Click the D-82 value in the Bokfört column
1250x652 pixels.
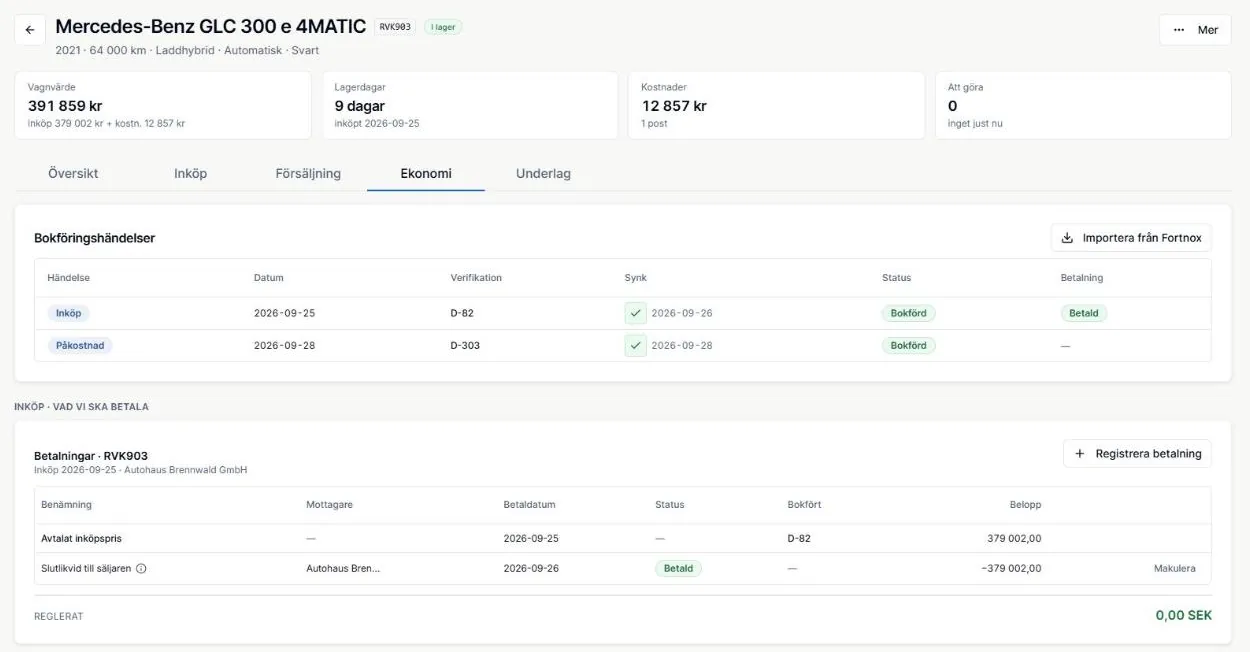(x=799, y=538)
